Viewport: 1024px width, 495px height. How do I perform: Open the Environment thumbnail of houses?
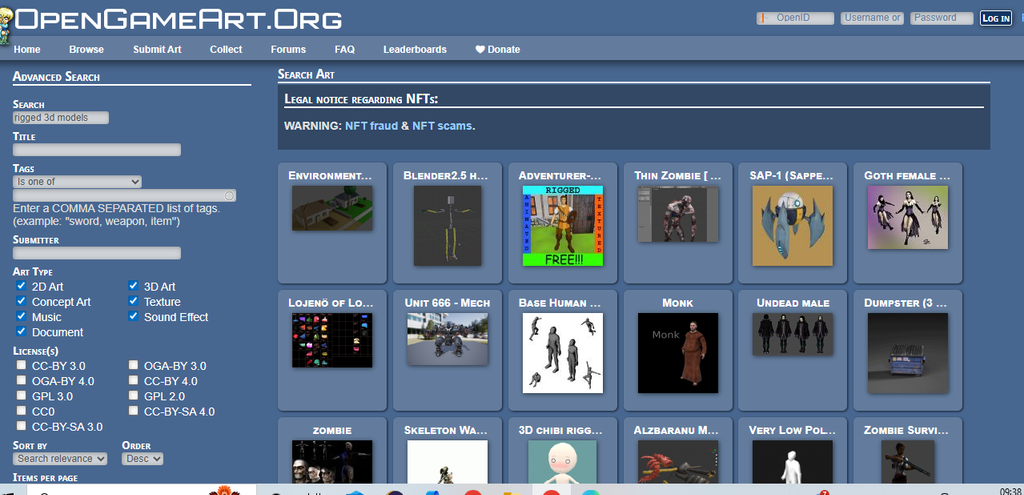pyautogui.click(x=332, y=208)
